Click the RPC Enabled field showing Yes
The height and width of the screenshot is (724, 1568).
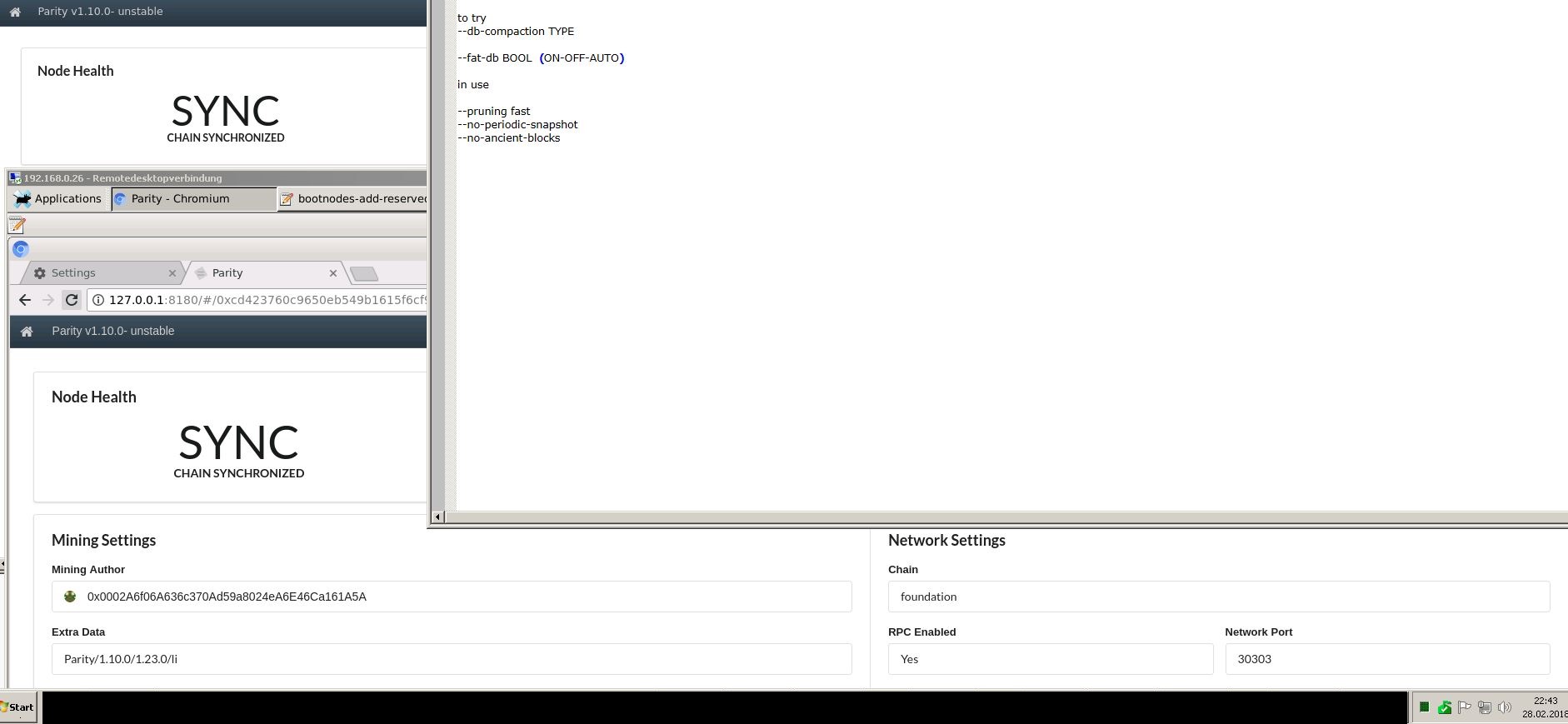coord(1051,659)
